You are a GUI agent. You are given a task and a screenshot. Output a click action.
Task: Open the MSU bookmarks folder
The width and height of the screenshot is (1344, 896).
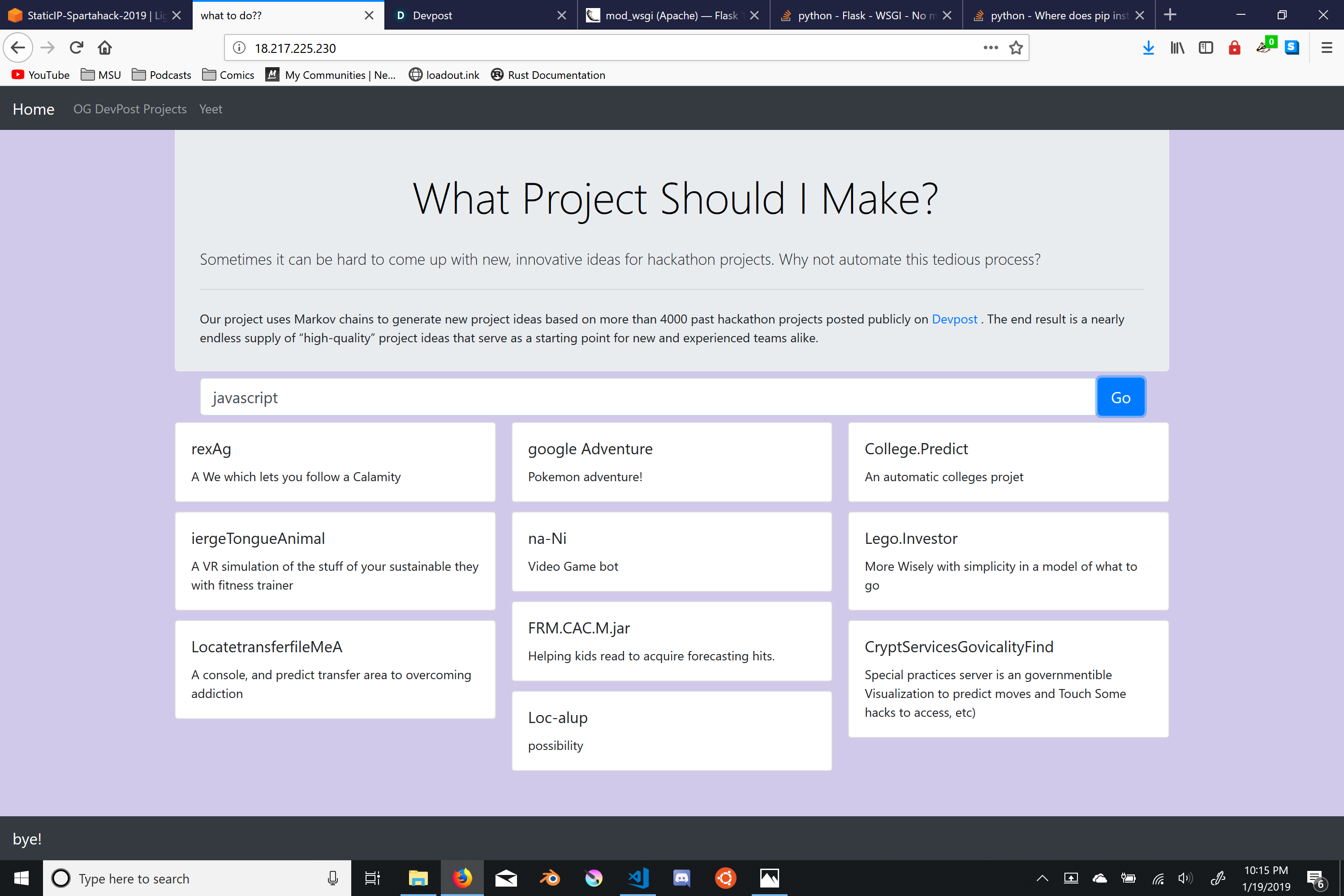pyautogui.click(x=101, y=75)
